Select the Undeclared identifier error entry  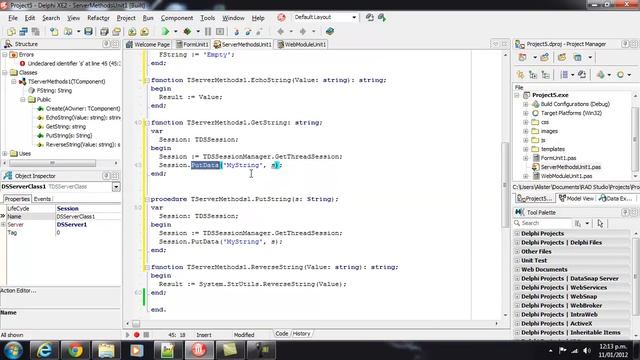tap(70, 63)
